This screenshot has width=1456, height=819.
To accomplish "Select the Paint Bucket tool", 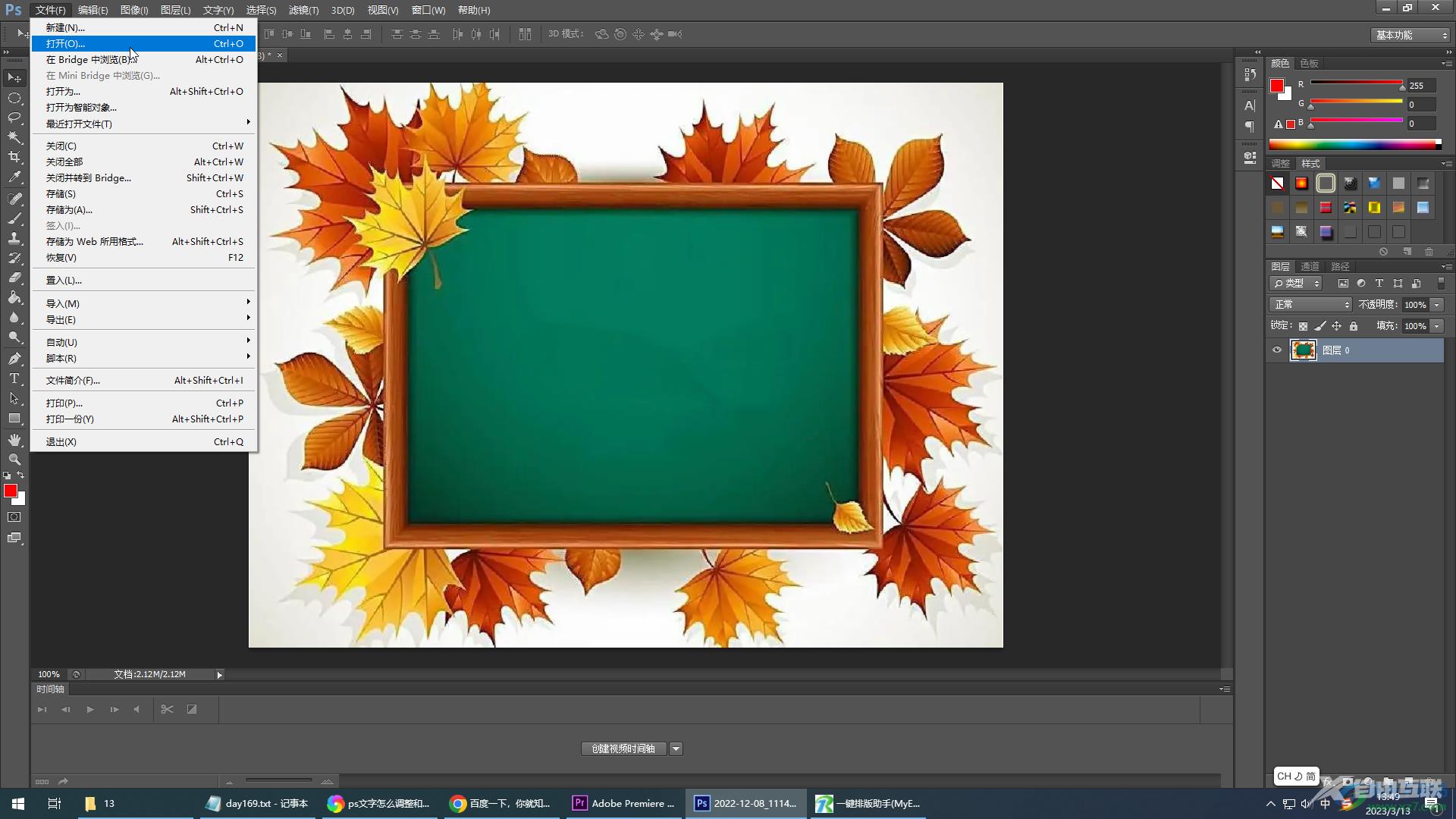I will coord(14,297).
